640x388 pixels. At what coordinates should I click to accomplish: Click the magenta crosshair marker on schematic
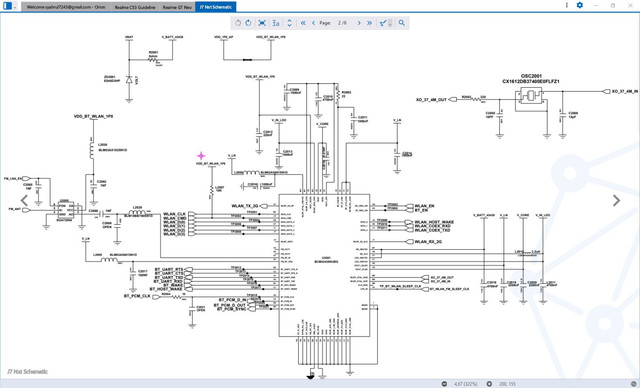pyautogui.click(x=201, y=155)
